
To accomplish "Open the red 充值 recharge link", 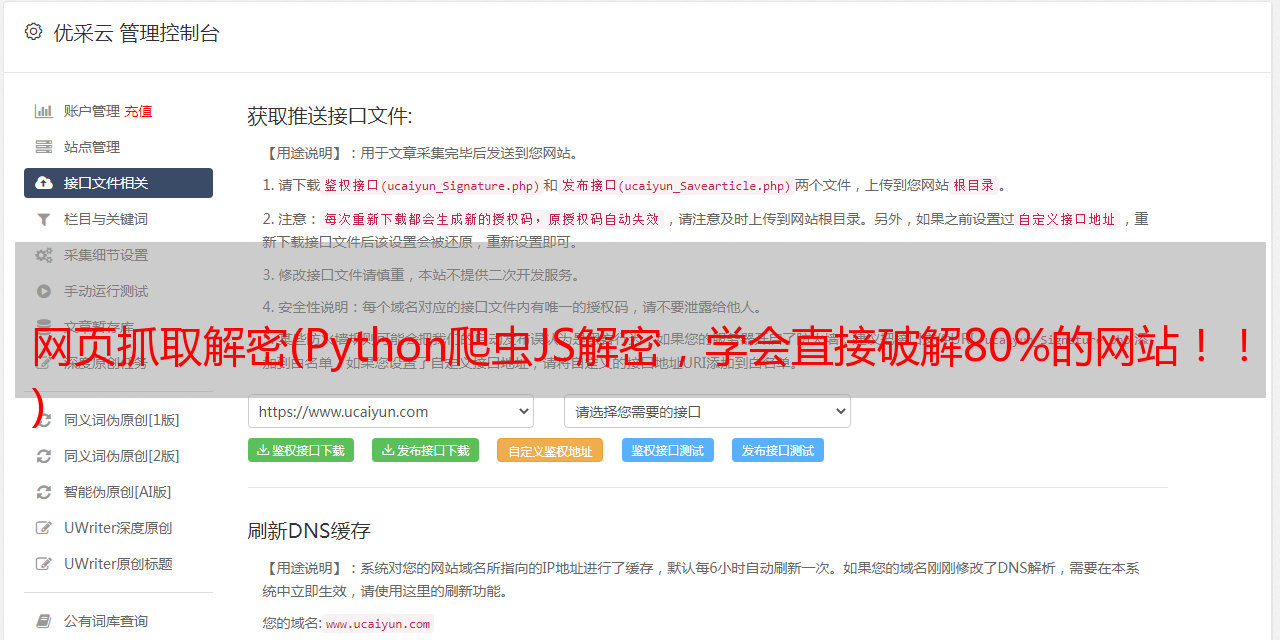I will coord(139,111).
